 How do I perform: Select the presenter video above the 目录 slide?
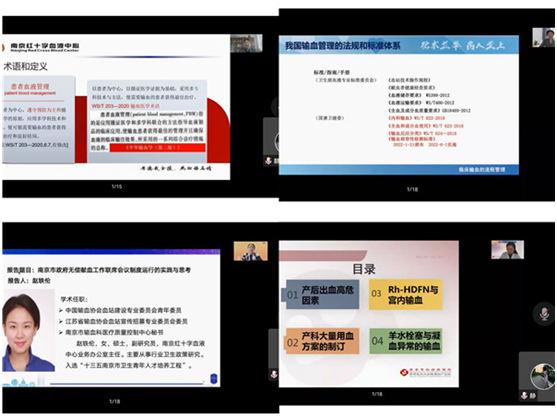point(507,250)
